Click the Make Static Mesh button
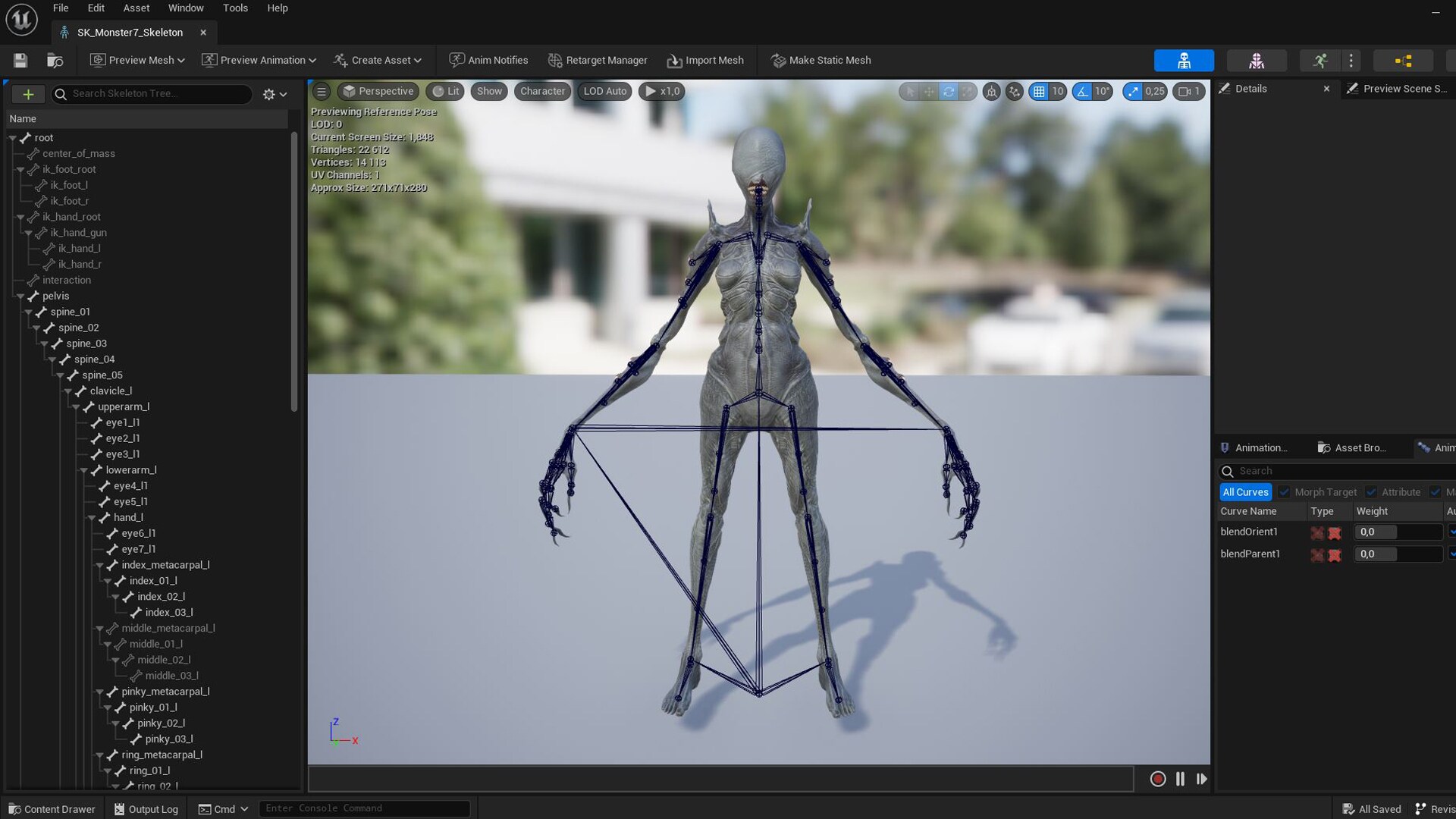 pyautogui.click(x=821, y=60)
